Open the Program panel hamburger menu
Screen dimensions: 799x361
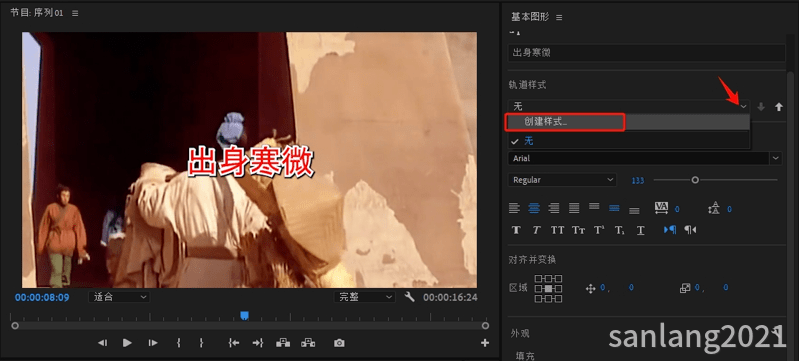[75, 13]
